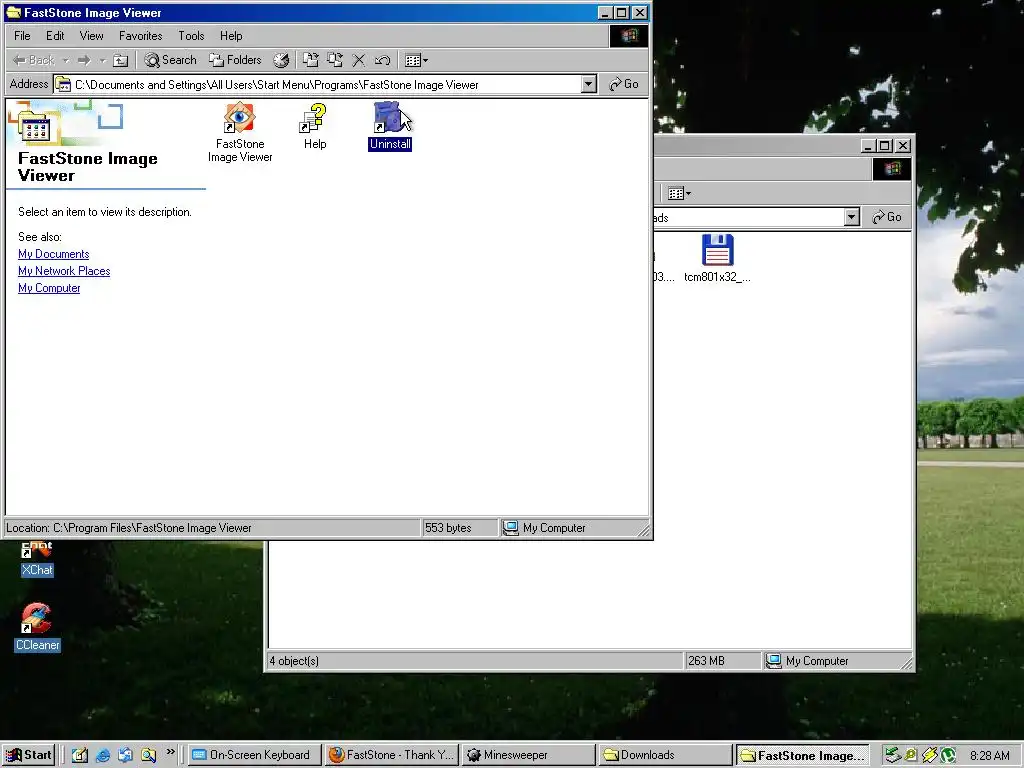Click Show Desktop quick launch icon

80,755
